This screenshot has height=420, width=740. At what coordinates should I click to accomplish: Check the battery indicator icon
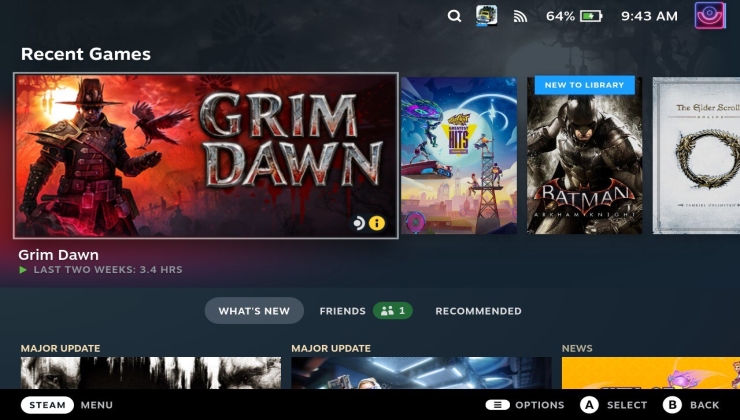click(591, 17)
